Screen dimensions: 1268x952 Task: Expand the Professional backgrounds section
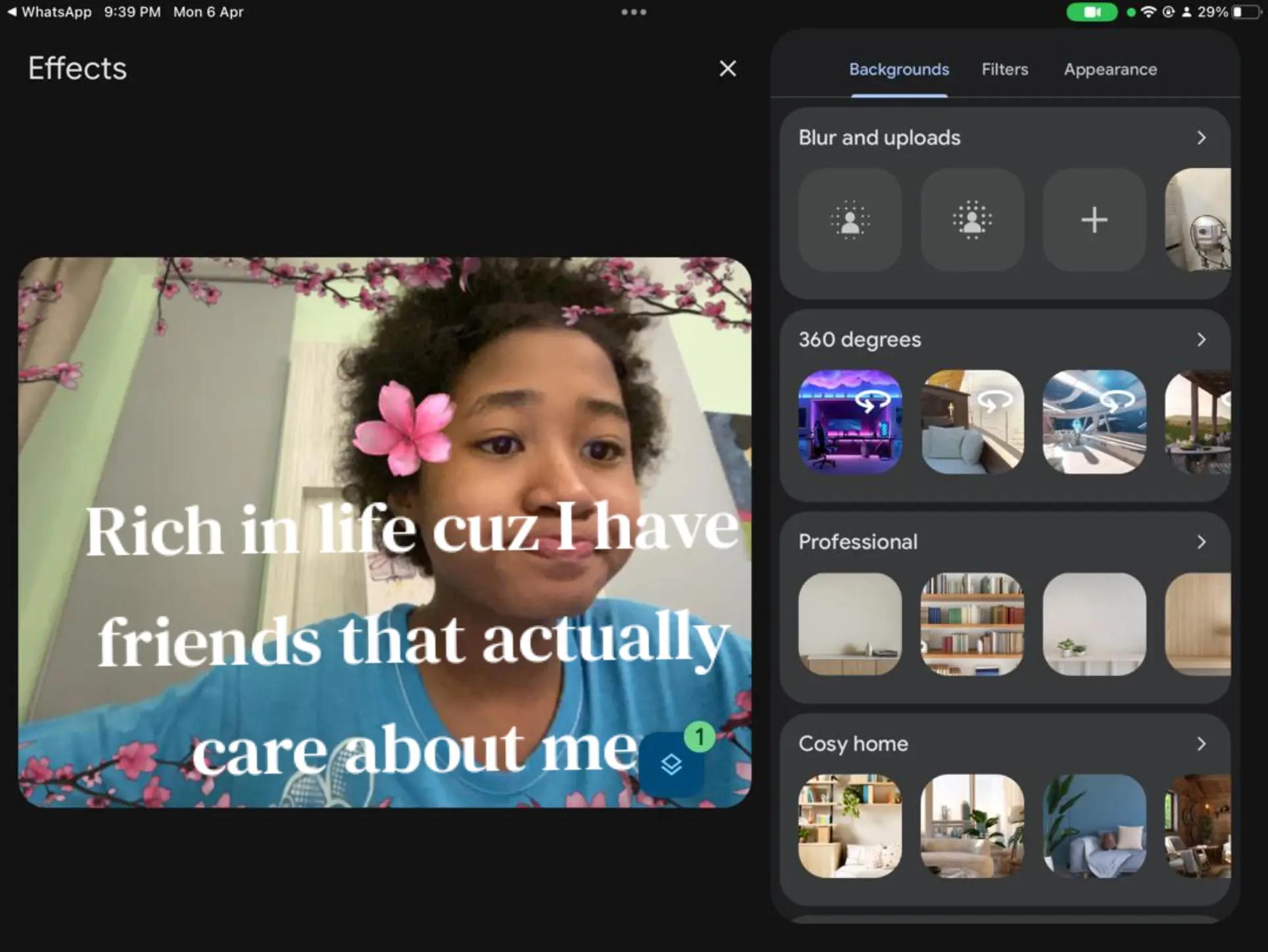click(x=1201, y=542)
